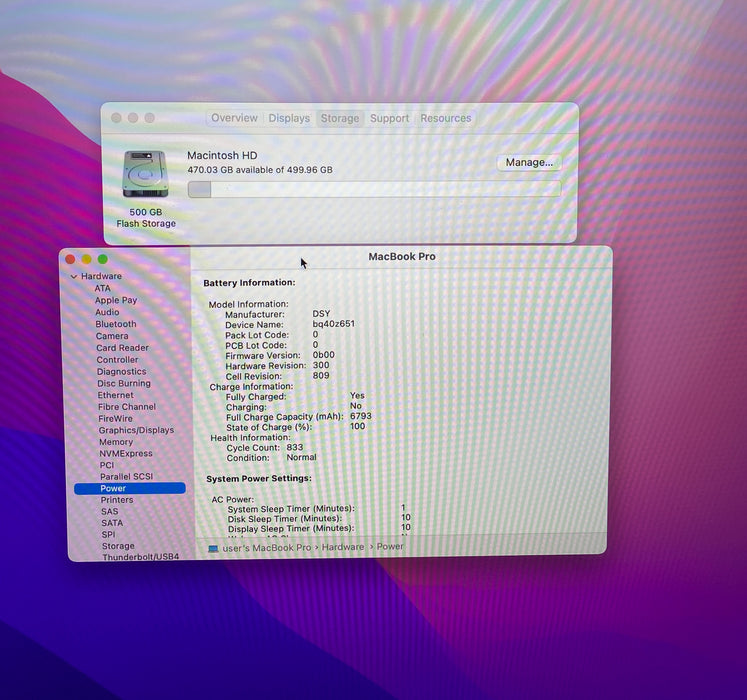Select Memory in the sidebar
747x700 pixels.
116,442
